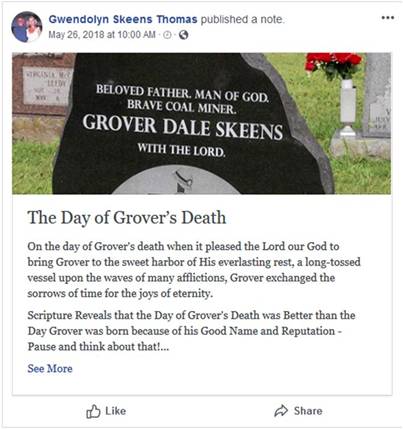Click the May 26, 2018 timestamp
Image resolution: width=403 pixels, height=429 pixels.
click(102, 35)
